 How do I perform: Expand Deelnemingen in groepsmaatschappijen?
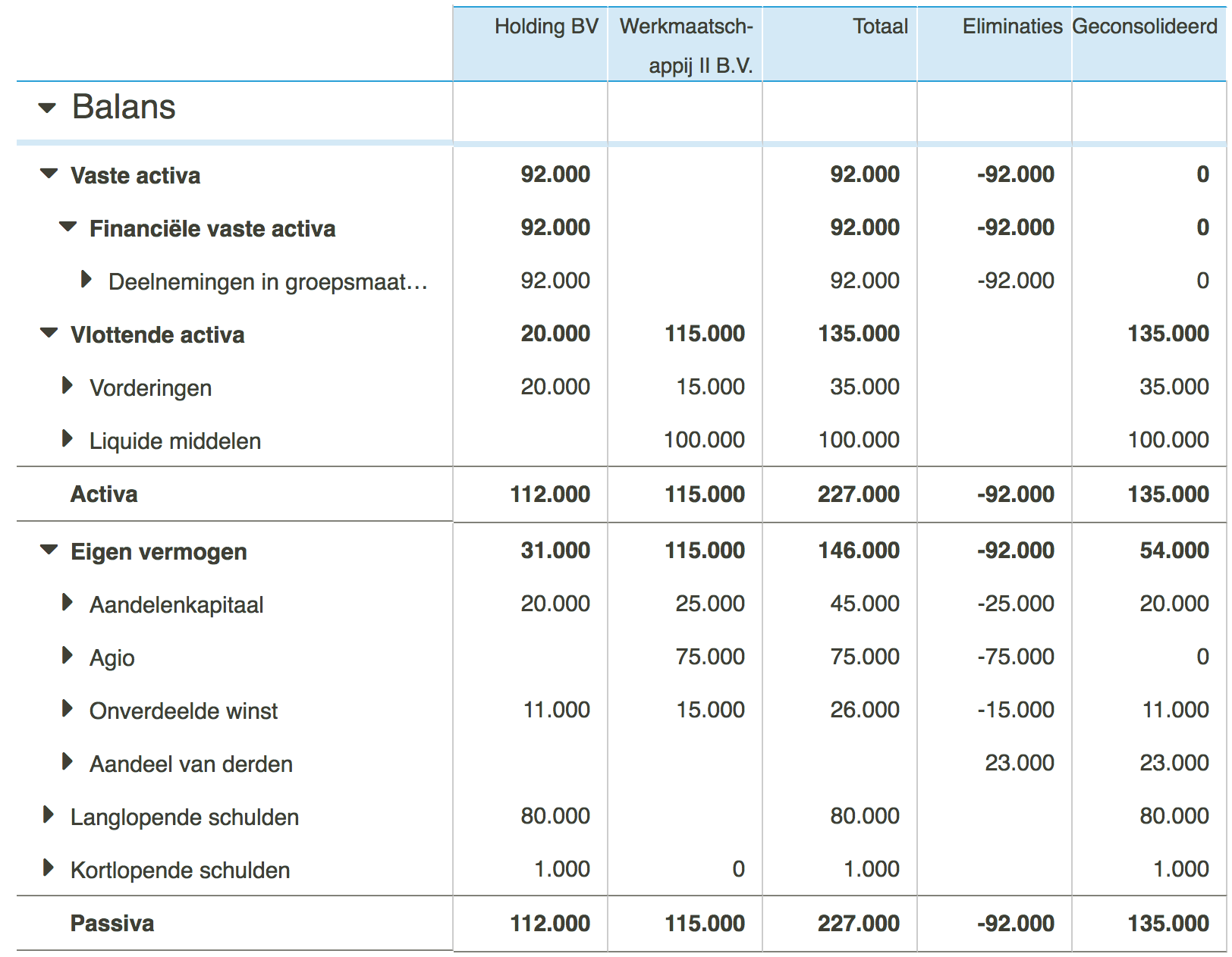click(x=87, y=281)
